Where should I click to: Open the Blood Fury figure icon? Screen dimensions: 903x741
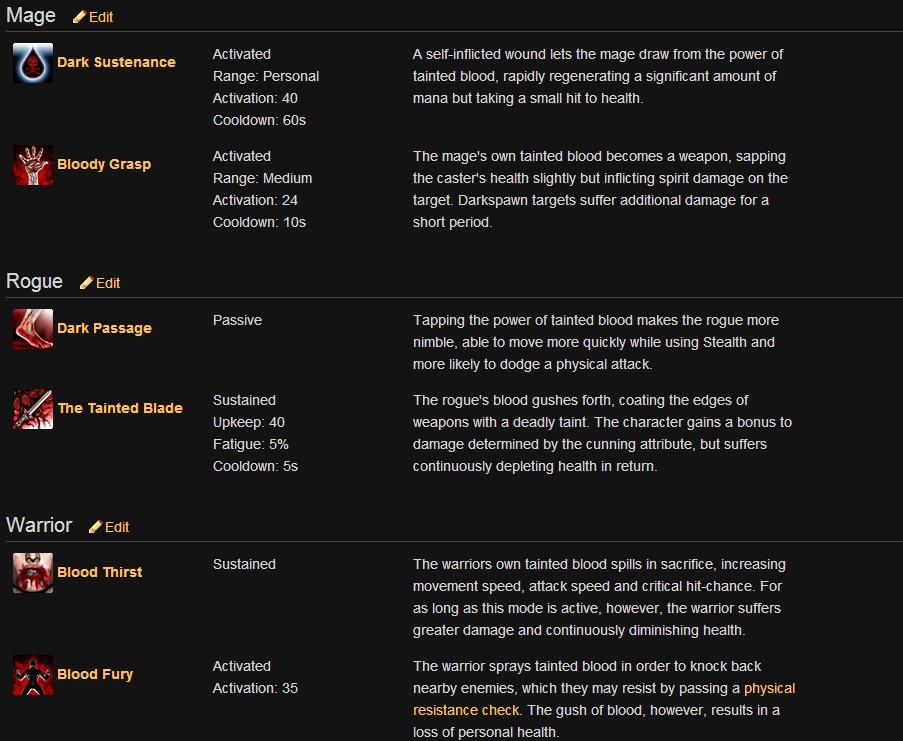click(33, 675)
